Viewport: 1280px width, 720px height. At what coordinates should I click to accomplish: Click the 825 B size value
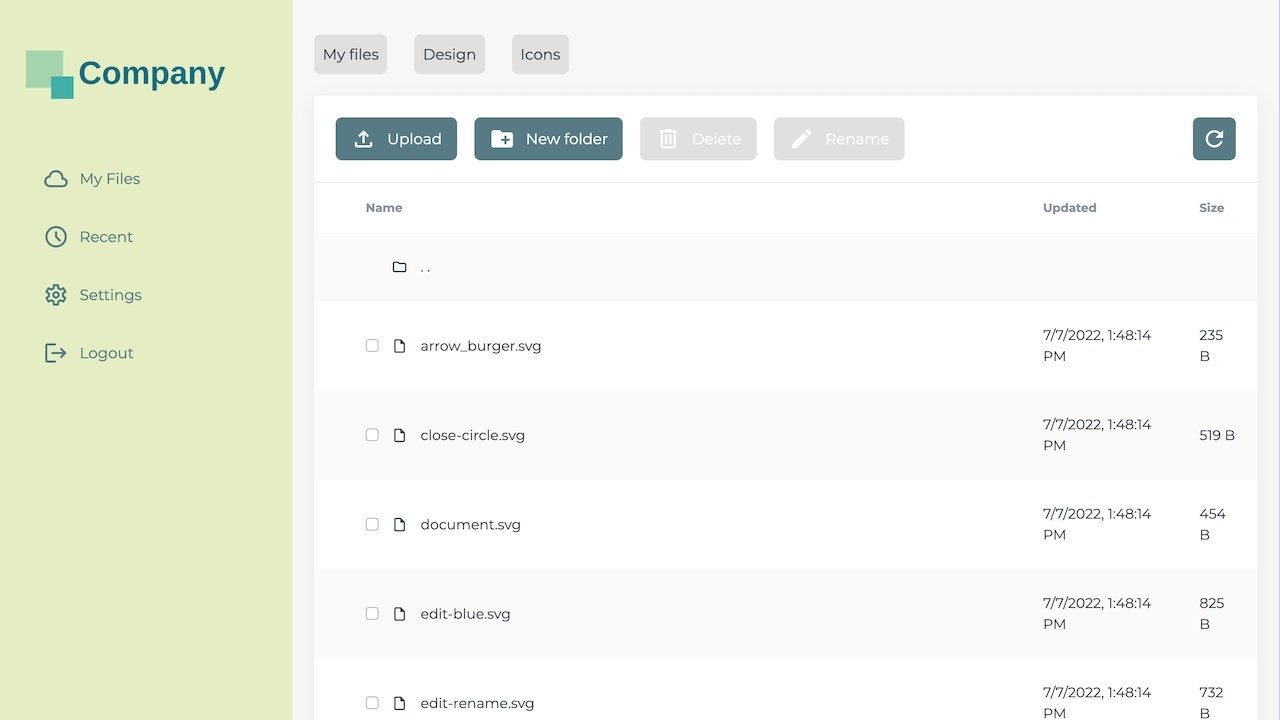1212,614
